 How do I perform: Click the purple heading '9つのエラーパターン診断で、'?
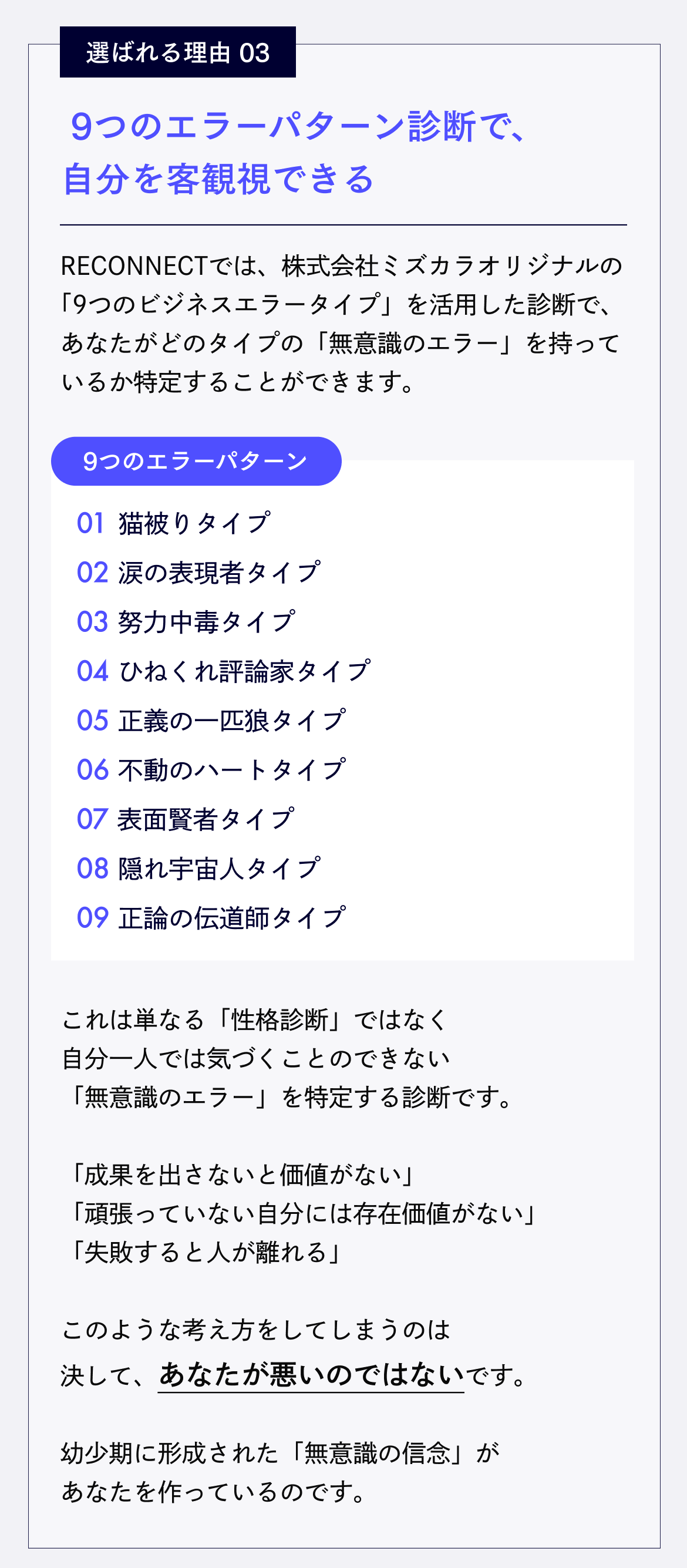point(298,127)
